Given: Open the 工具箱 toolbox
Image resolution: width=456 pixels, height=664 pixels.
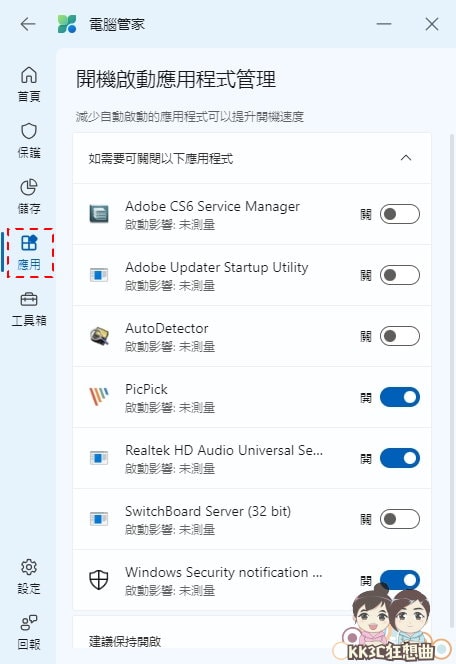Looking at the screenshot, I should [x=29, y=309].
